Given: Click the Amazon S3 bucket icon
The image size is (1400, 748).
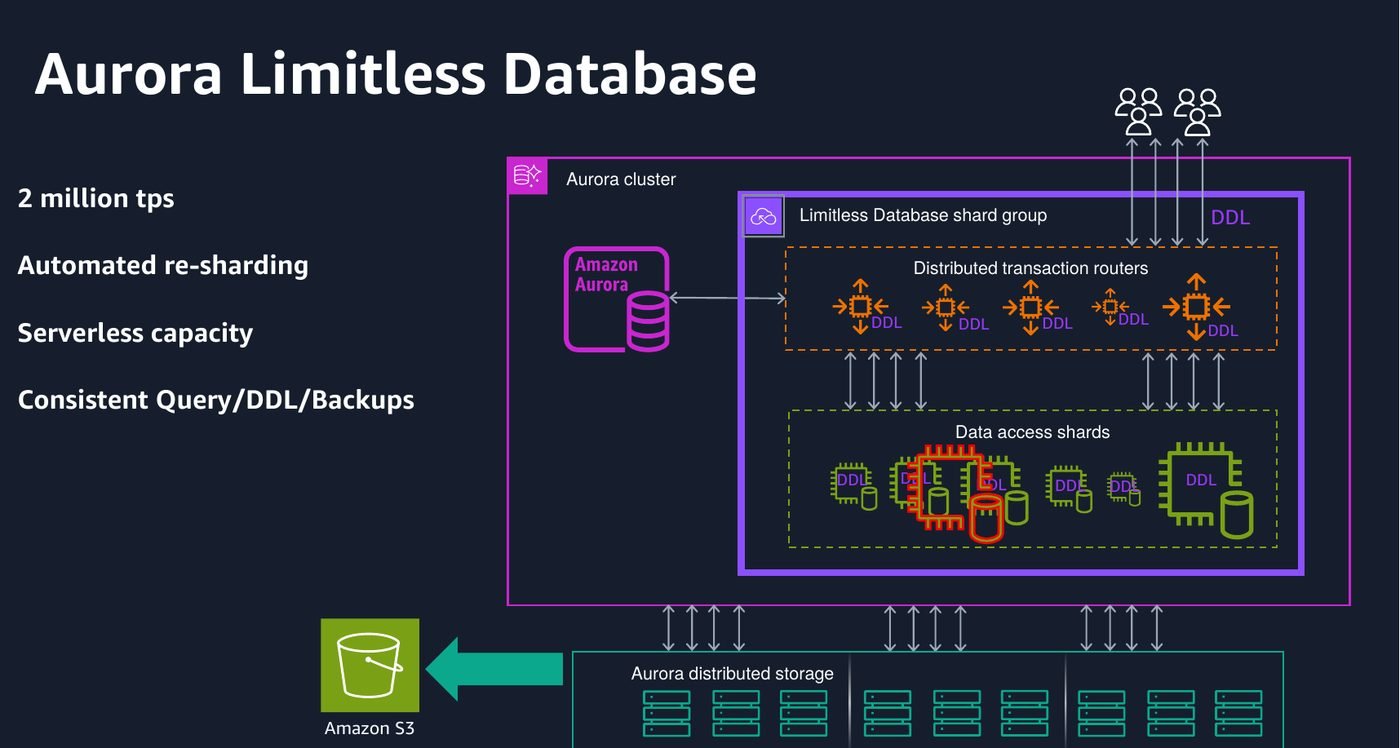Looking at the screenshot, I should [370, 665].
